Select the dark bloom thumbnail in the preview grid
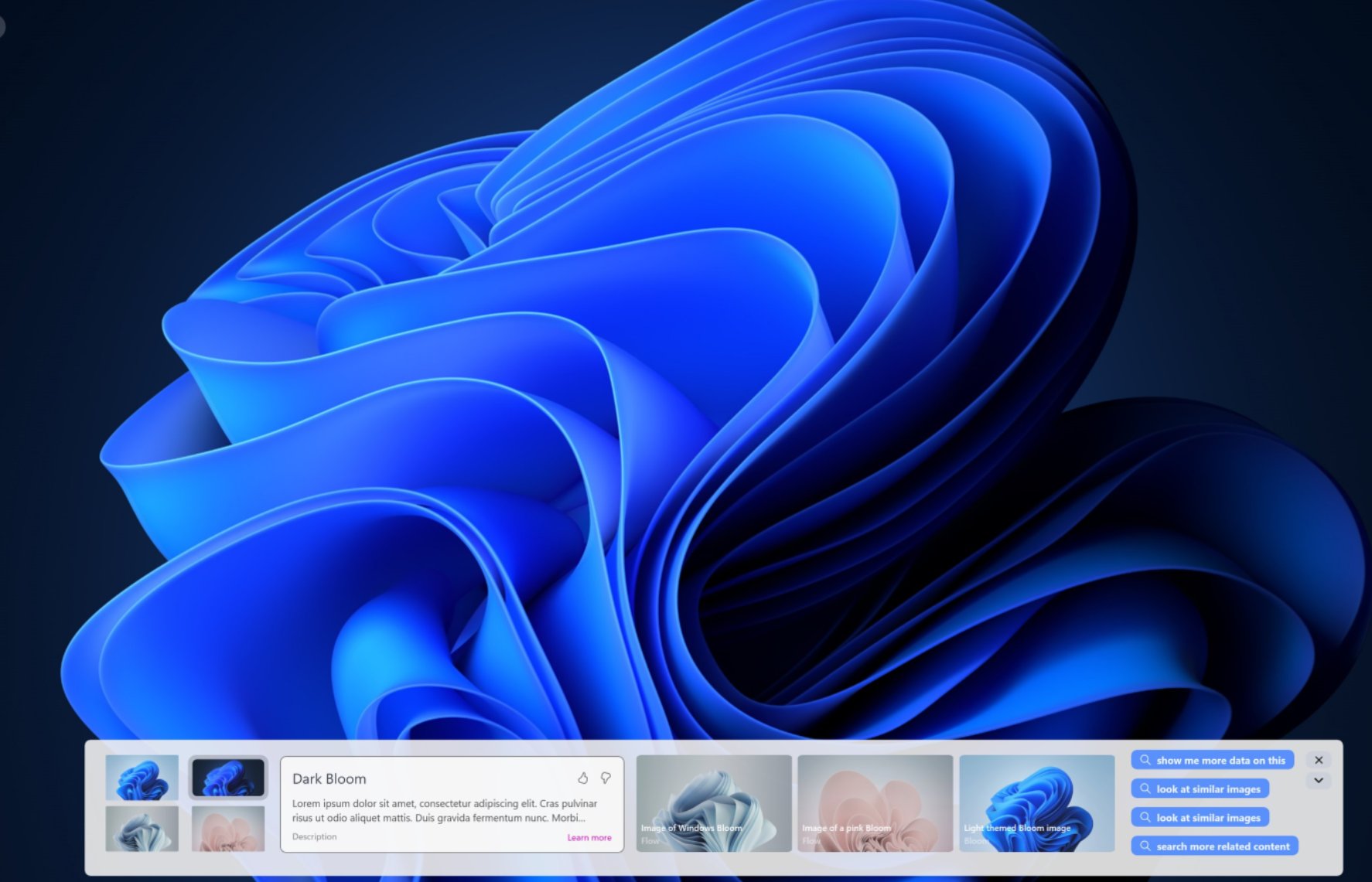The height and width of the screenshot is (882, 1372). click(x=228, y=777)
